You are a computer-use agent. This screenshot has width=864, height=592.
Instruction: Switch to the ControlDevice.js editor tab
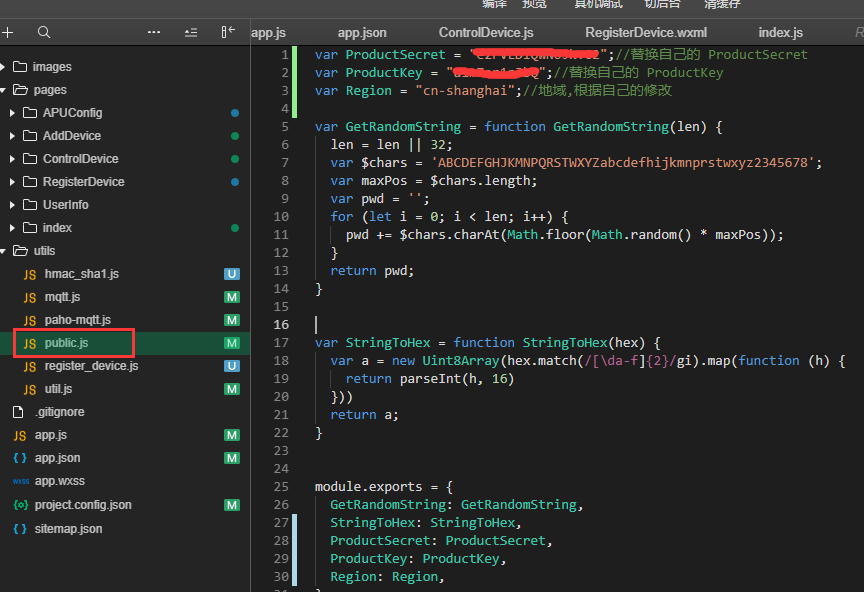pyautogui.click(x=486, y=33)
